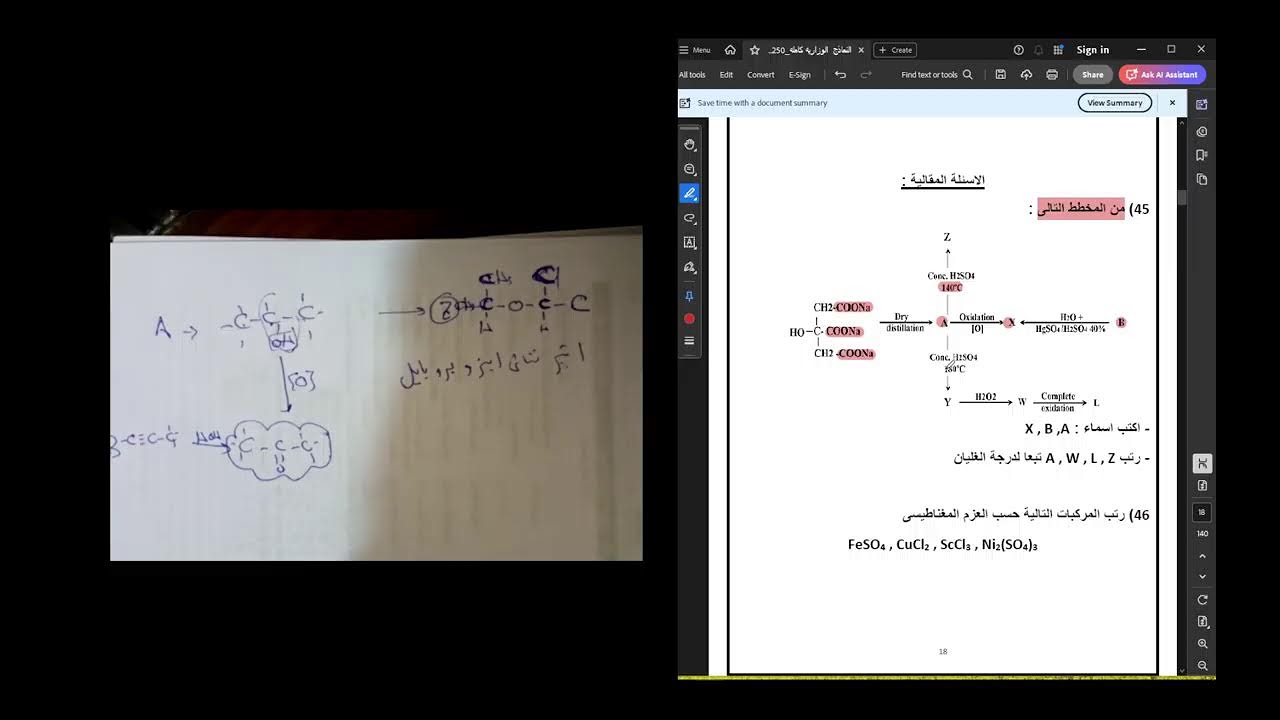Open page display settings icon
Screen dimensions: 1280x720
[x=1202, y=486]
